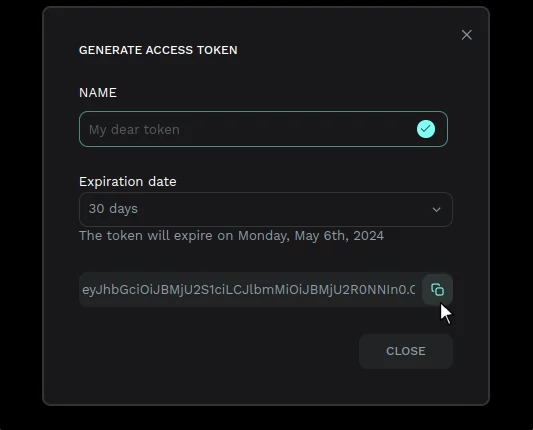Click inside the generated token text box

250,290
